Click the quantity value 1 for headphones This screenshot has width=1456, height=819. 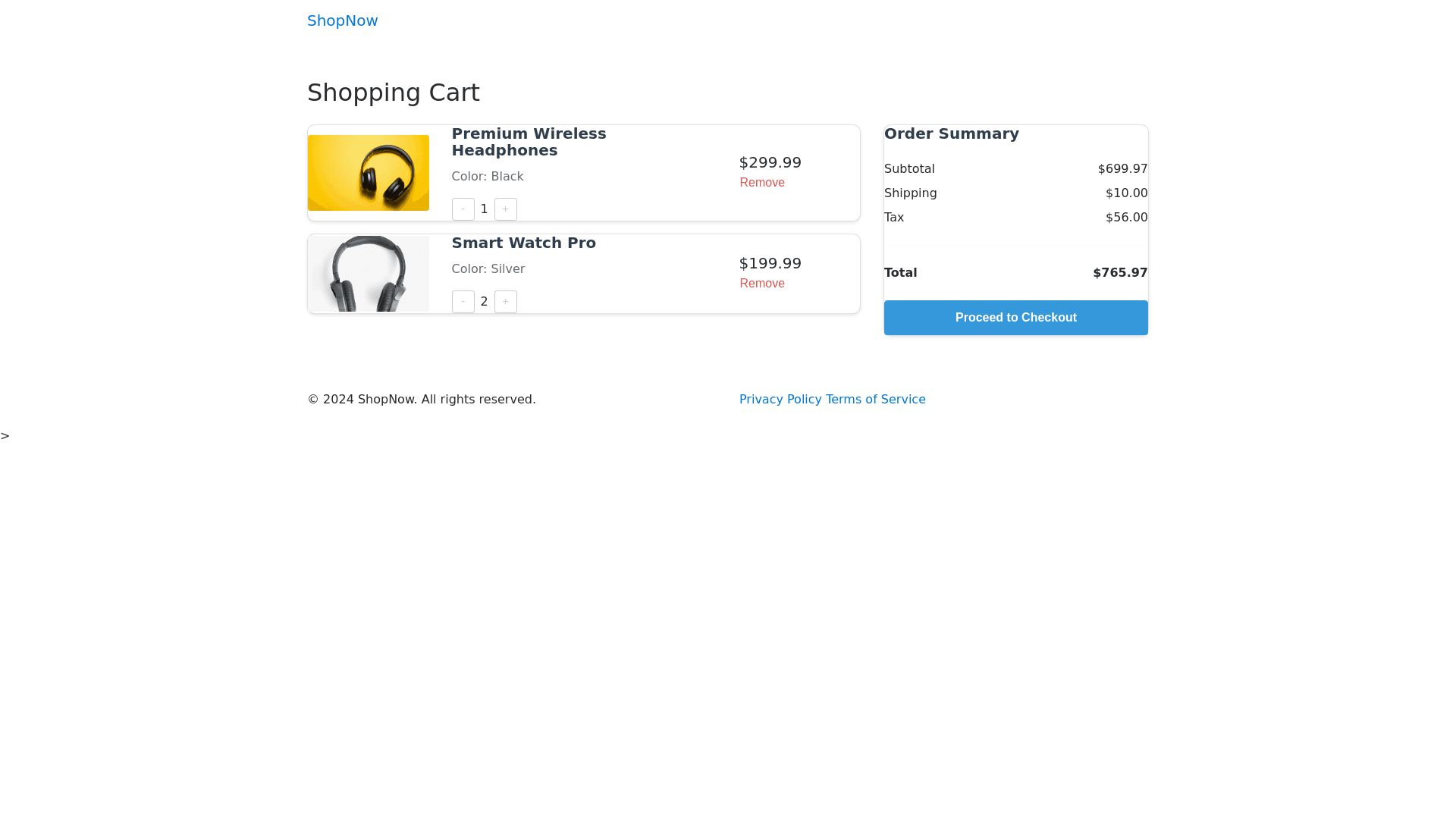tap(484, 209)
